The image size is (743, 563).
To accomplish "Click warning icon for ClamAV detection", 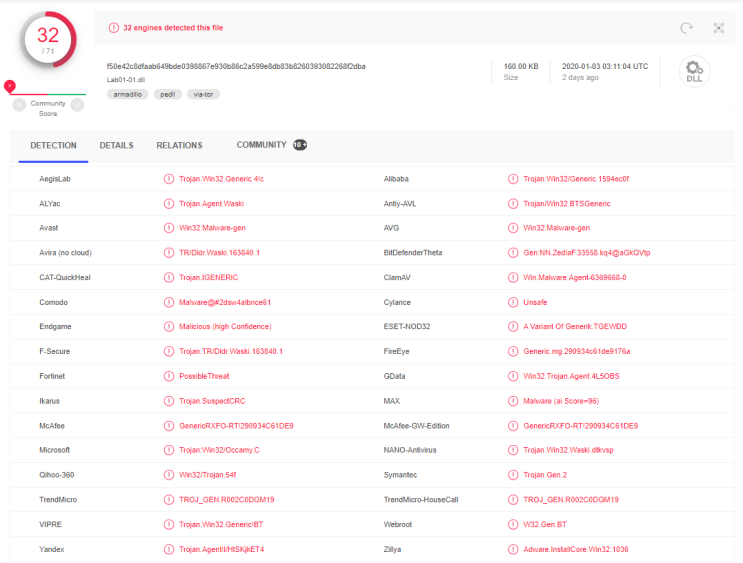I will coord(513,277).
